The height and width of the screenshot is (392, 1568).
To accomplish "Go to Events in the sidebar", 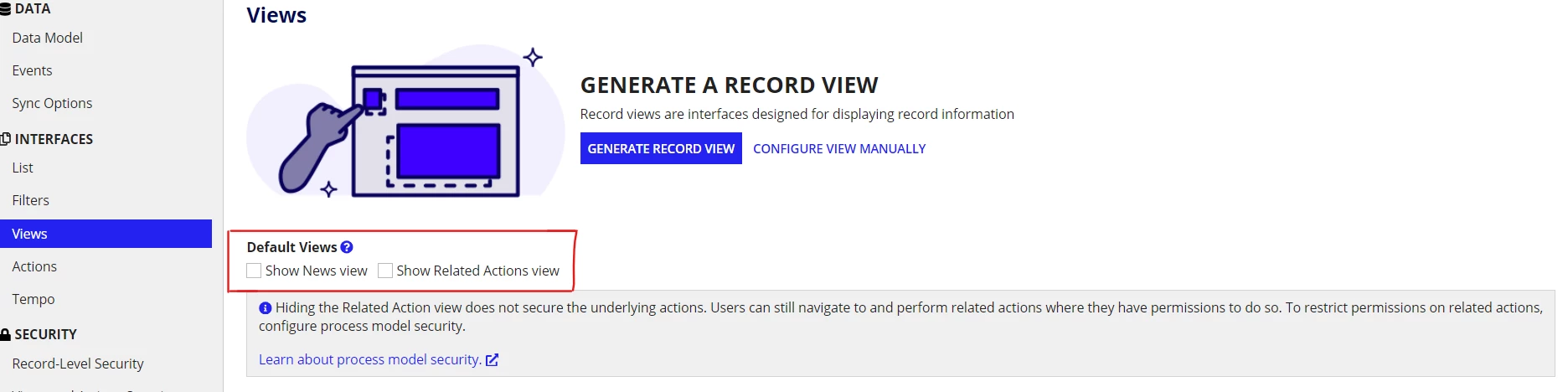I will 32,70.
